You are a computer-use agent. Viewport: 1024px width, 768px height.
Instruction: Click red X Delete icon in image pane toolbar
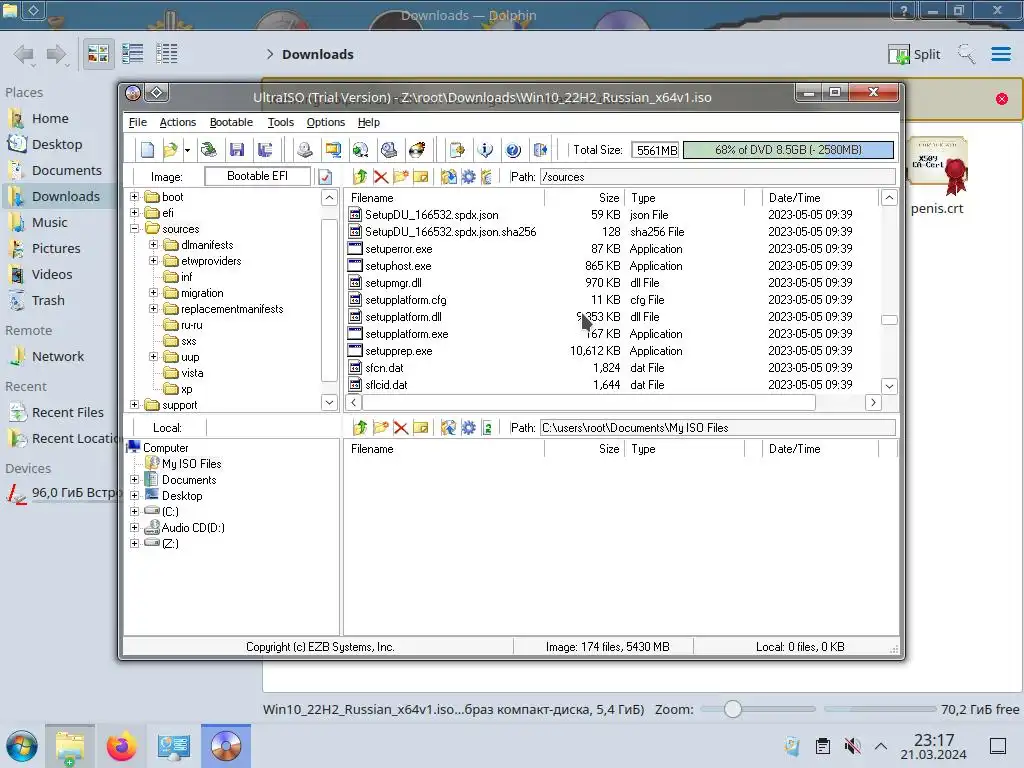[x=381, y=176]
